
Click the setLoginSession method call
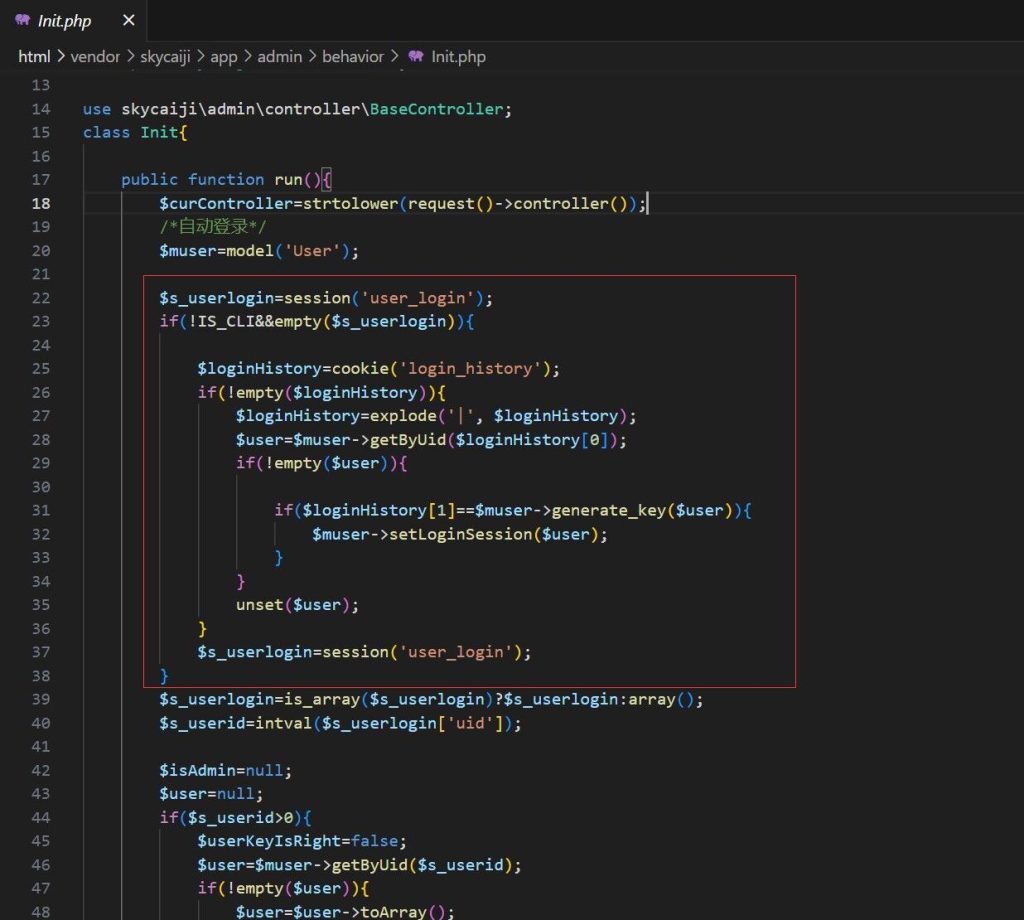tap(485, 534)
